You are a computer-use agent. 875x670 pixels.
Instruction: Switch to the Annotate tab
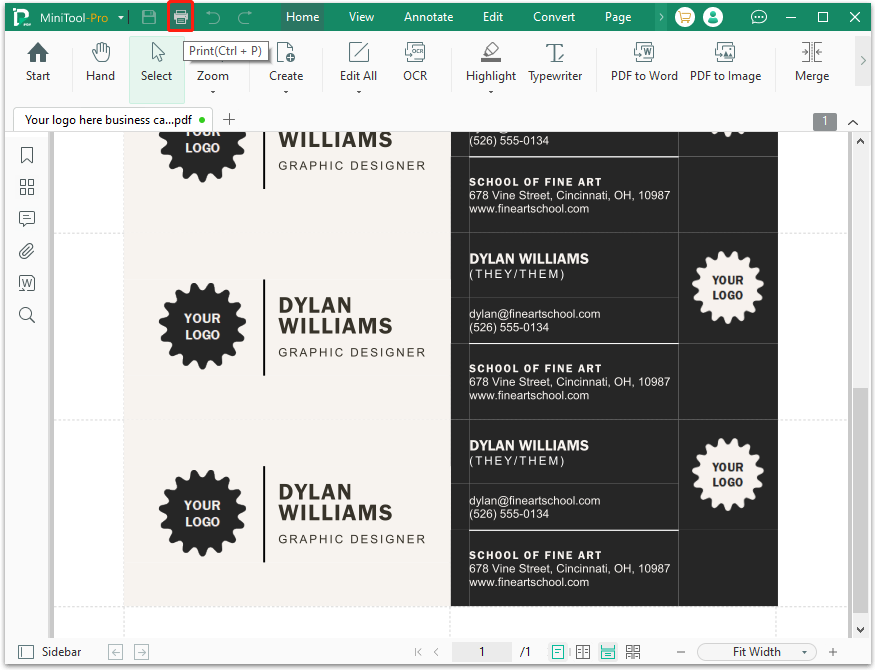point(429,17)
